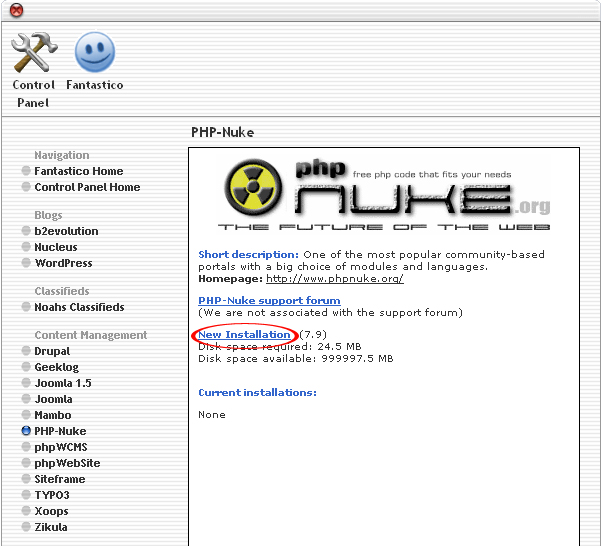Click the Short description label
The width and height of the screenshot is (602, 546).
pos(248,255)
